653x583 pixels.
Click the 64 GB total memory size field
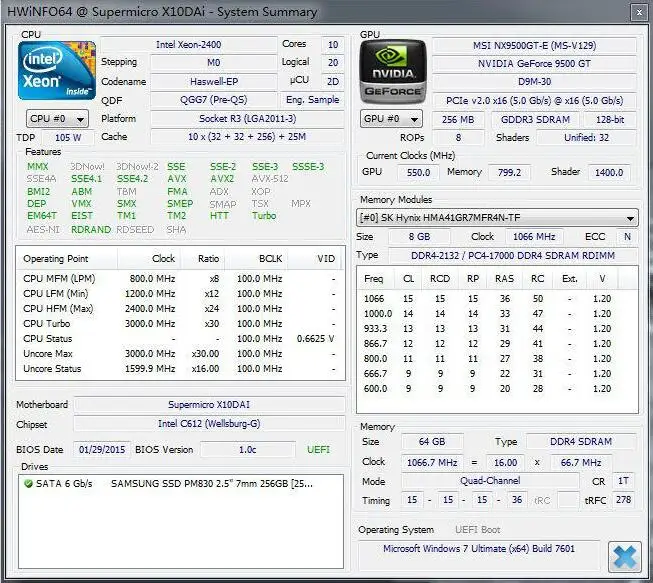coord(432,442)
